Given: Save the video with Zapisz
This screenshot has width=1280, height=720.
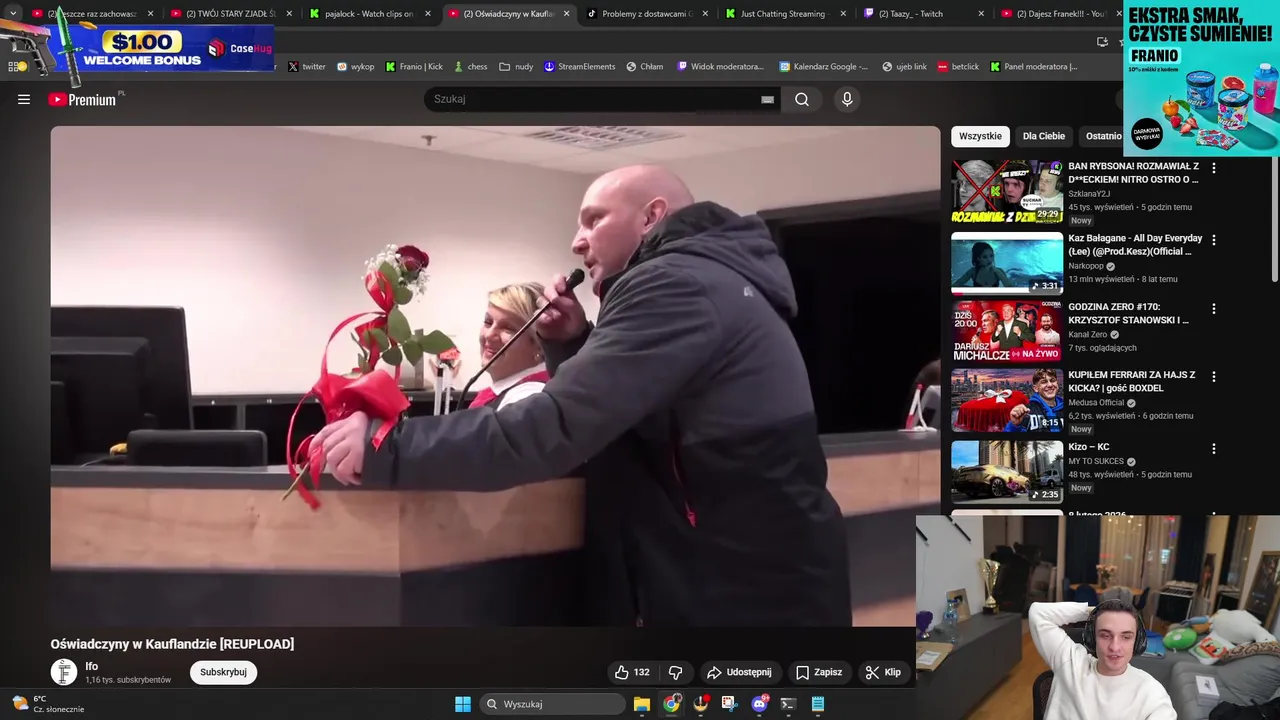Looking at the screenshot, I should coord(819,672).
